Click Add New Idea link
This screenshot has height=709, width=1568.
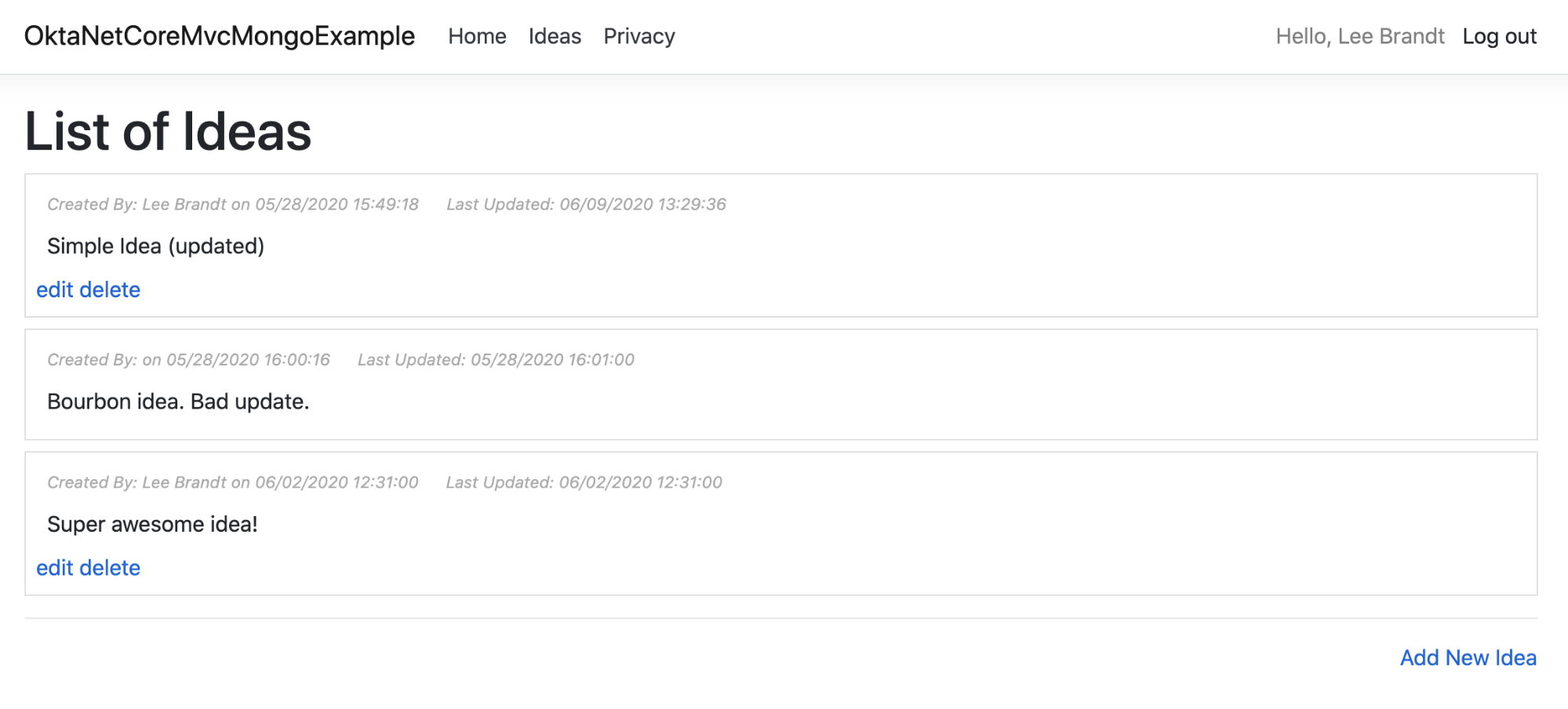[1468, 657]
